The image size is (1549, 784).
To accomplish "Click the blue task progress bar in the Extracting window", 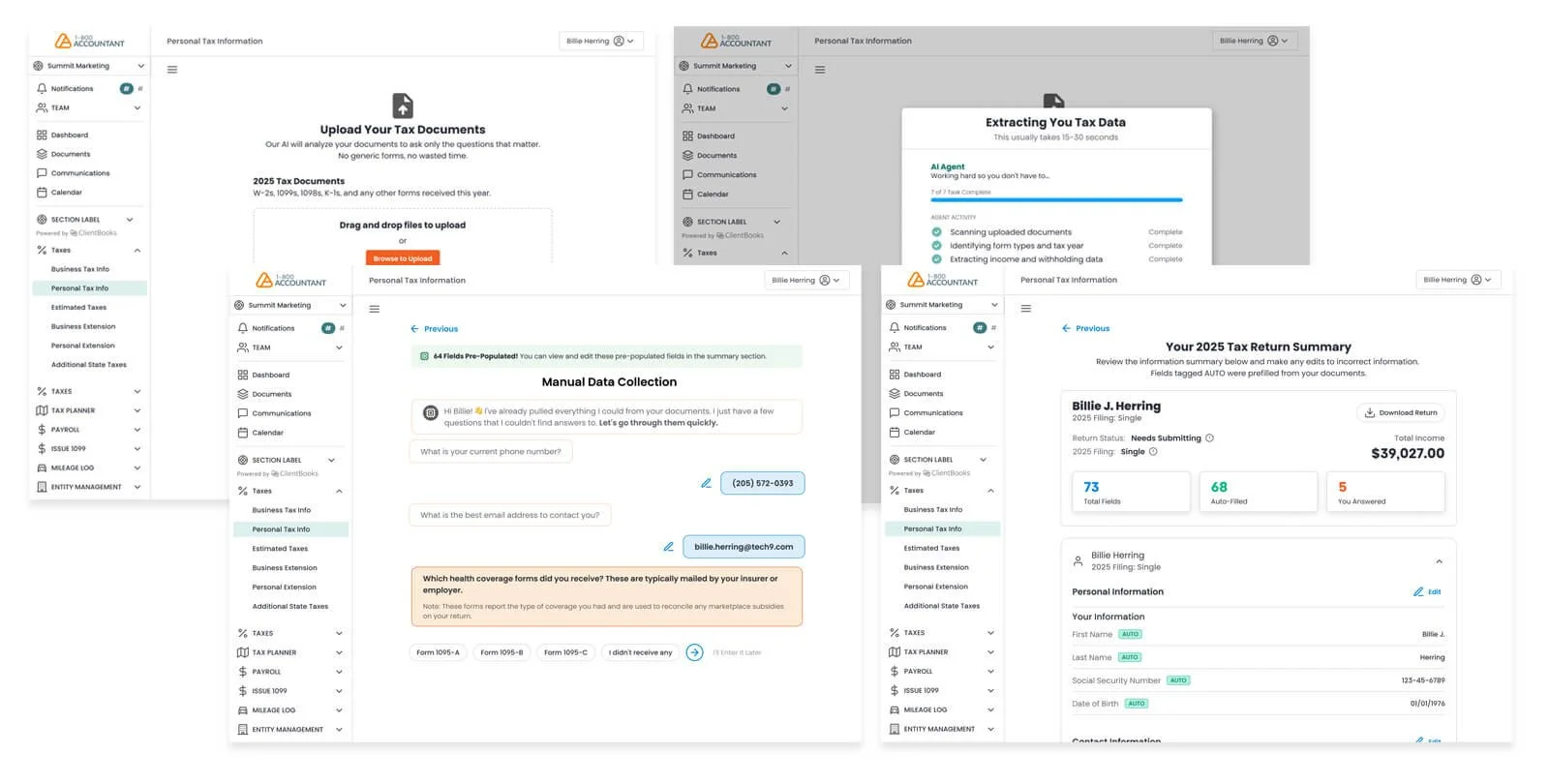I will coord(1056,200).
